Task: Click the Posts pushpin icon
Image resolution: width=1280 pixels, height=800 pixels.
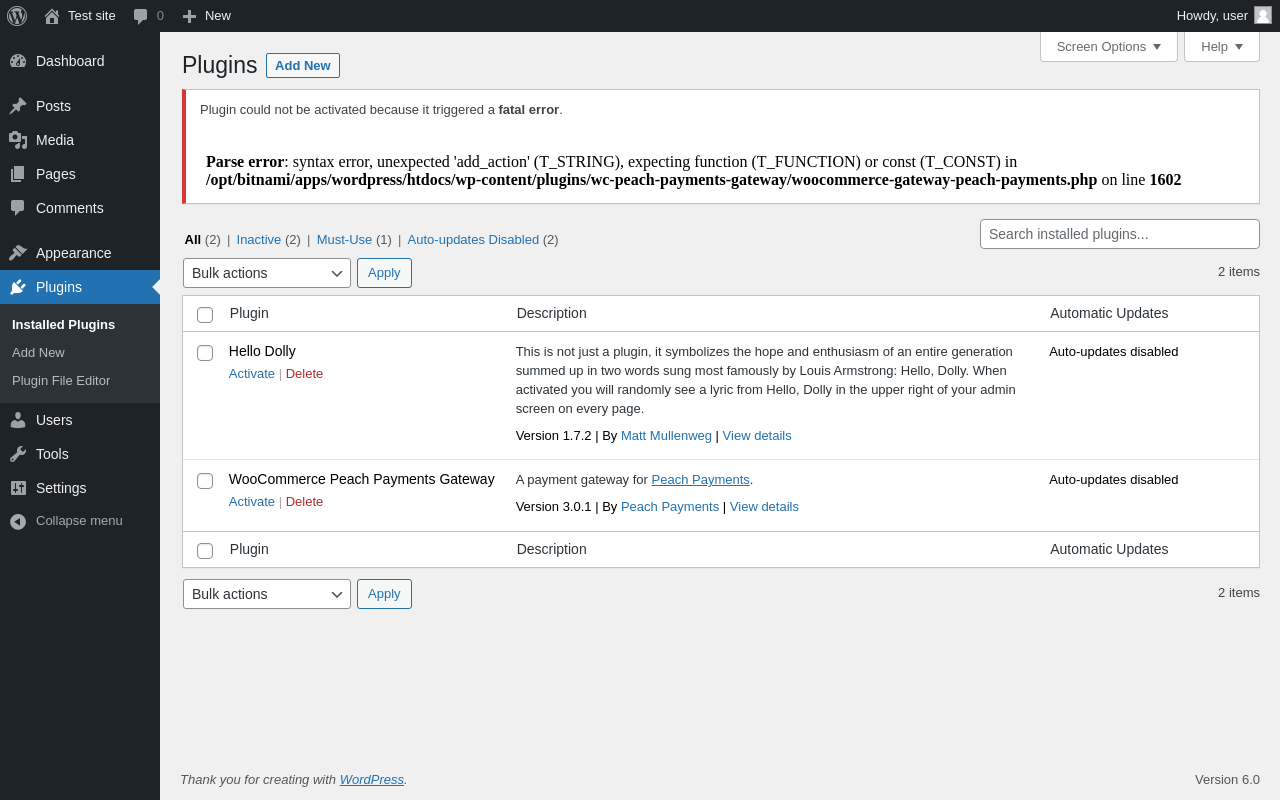Action: coord(18,106)
